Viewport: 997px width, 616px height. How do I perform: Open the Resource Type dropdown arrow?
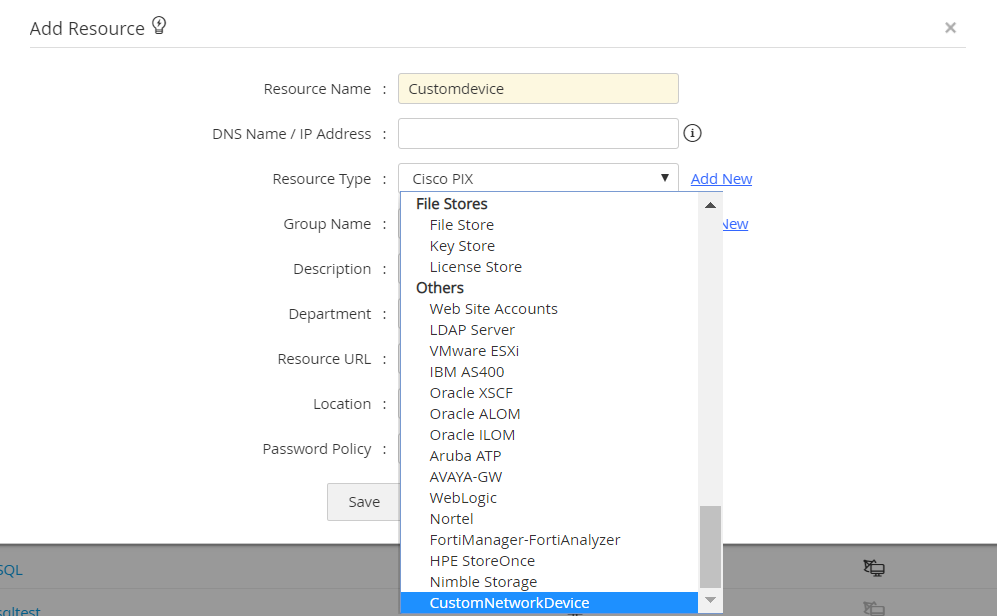click(664, 178)
